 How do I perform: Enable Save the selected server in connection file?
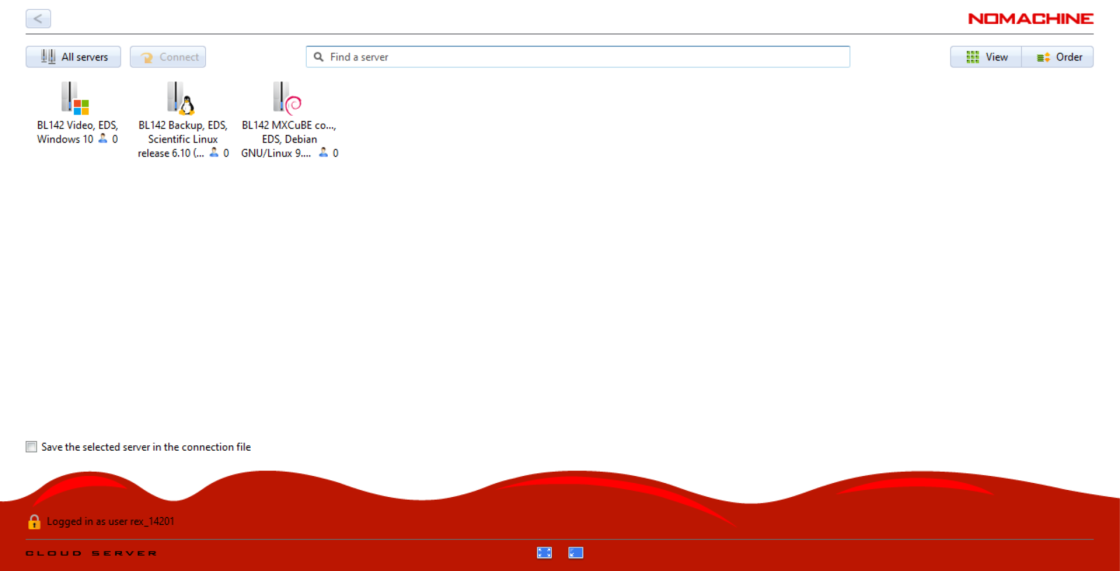(x=31, y=447)
